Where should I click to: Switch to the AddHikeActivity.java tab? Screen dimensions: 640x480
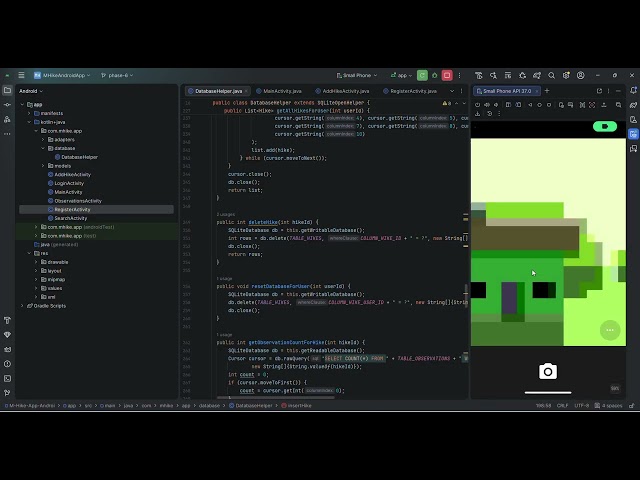[x=342, y=91]
